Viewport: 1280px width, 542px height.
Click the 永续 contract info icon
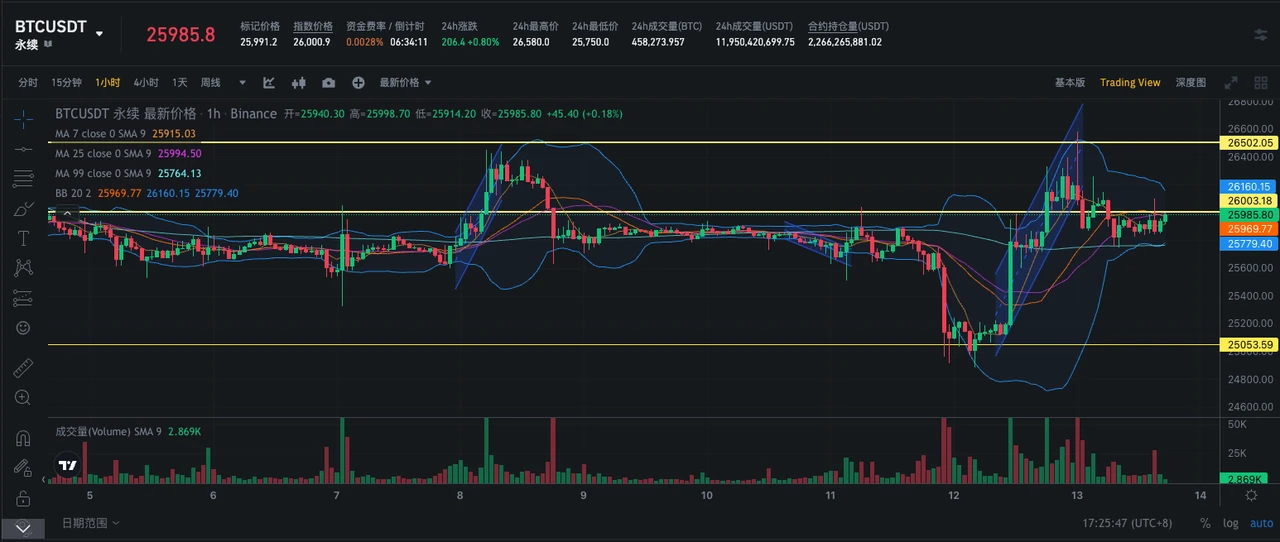click(x=48, y=45)
